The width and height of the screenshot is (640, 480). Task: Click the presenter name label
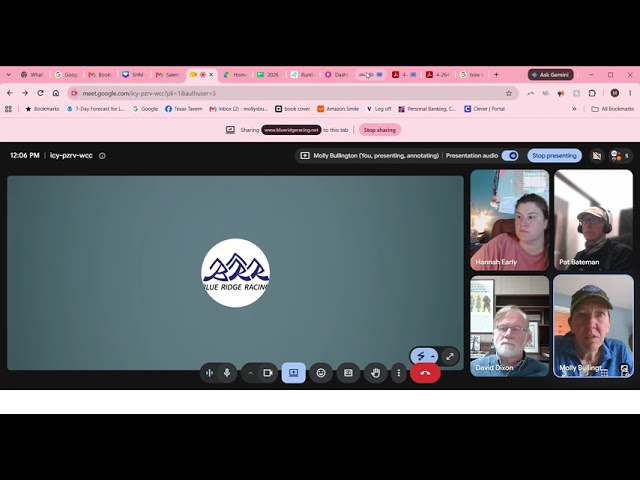click(376, 156)
